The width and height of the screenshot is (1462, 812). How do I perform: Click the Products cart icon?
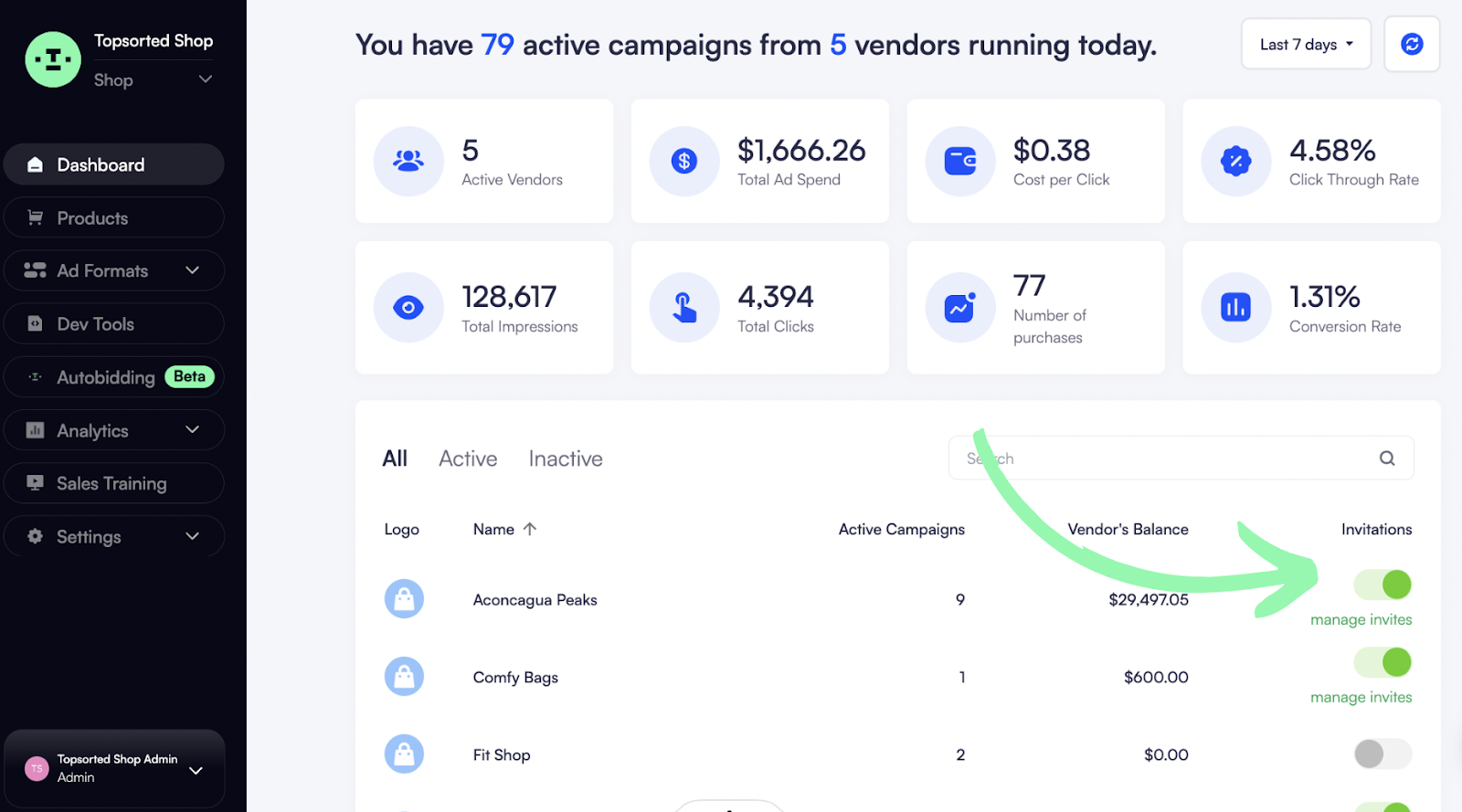pyautogui.click(x=35, y=217)
